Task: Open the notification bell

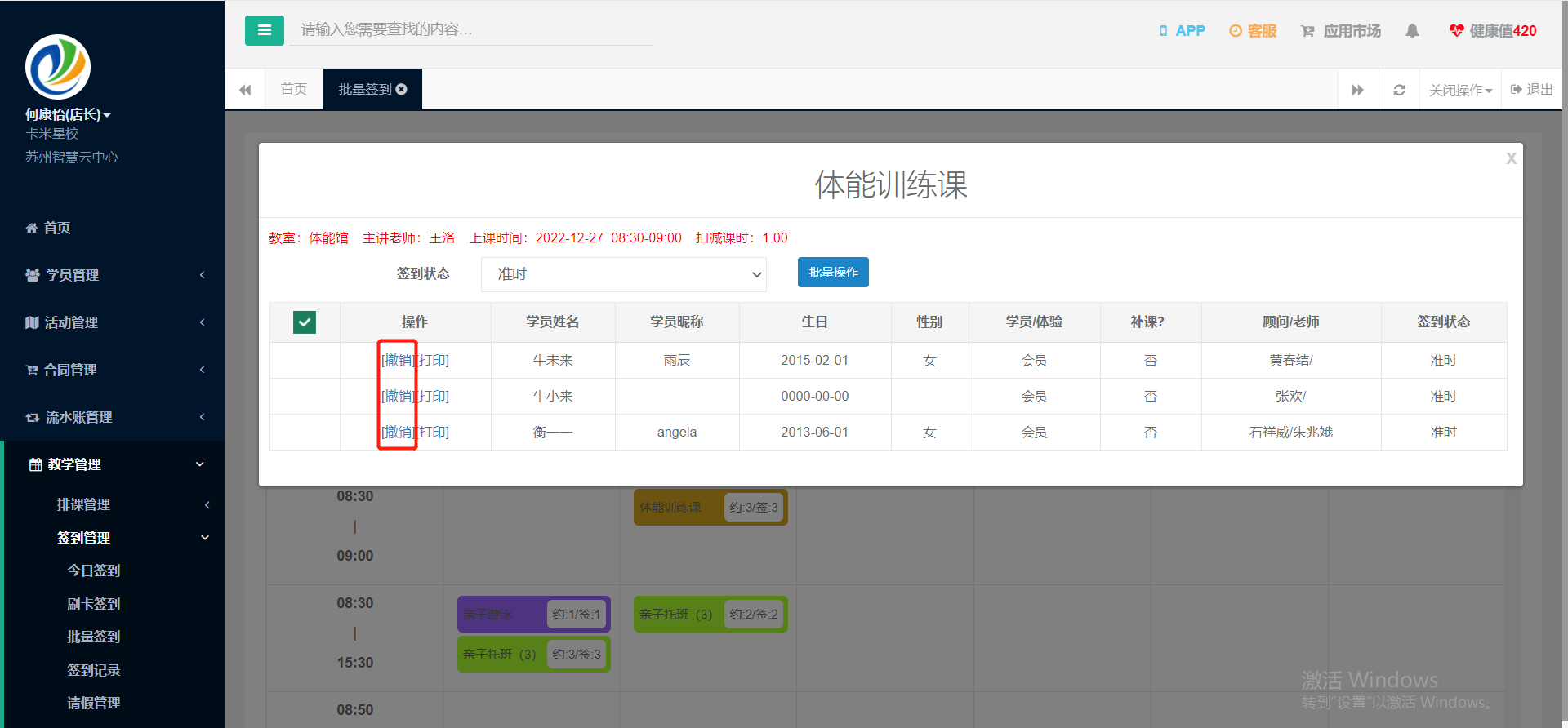Action: click(x=1412, y=31)
